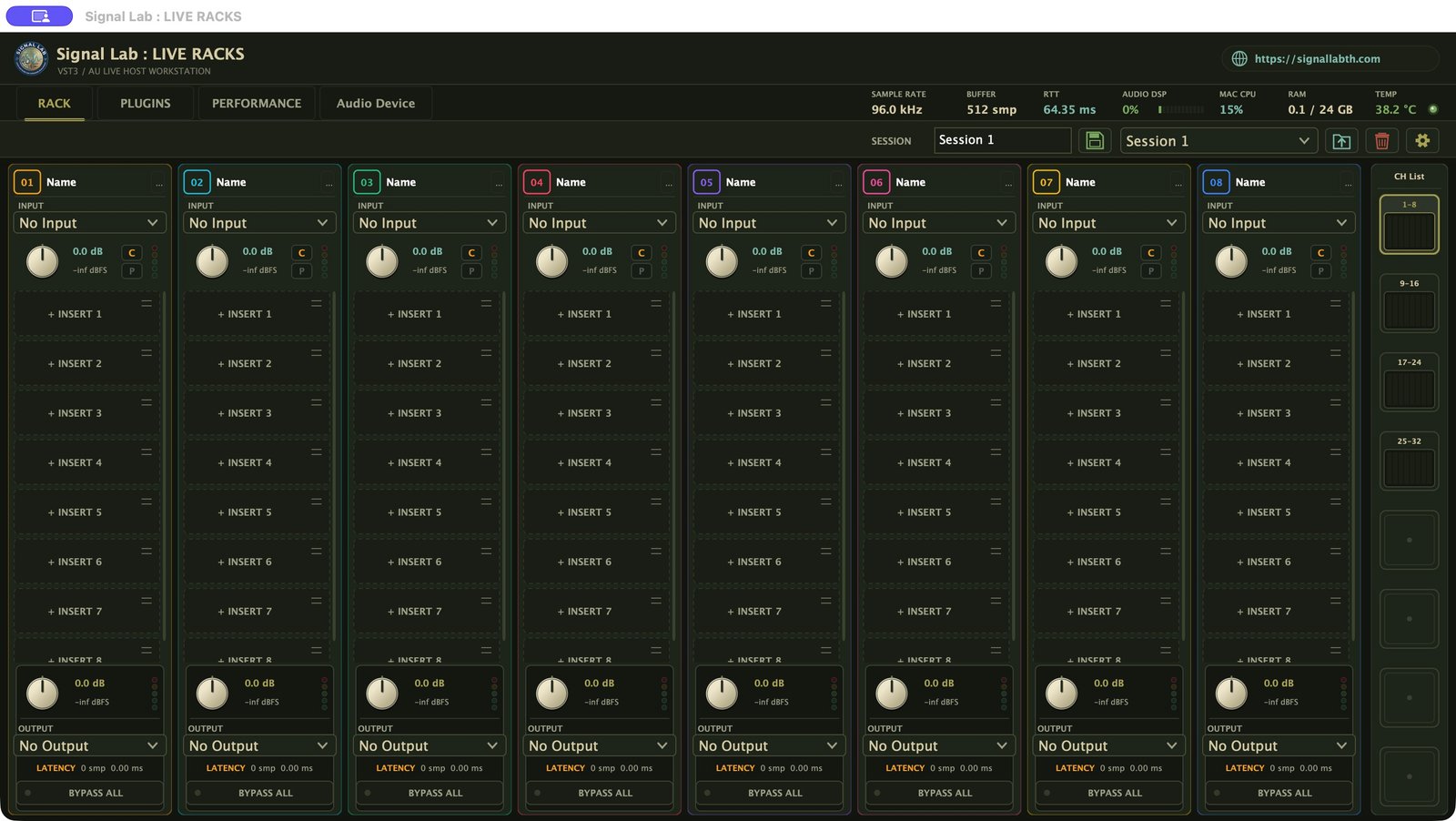Click the channel 06 number badge
This screenshot has height=821, width=1456.
(876, 182)
